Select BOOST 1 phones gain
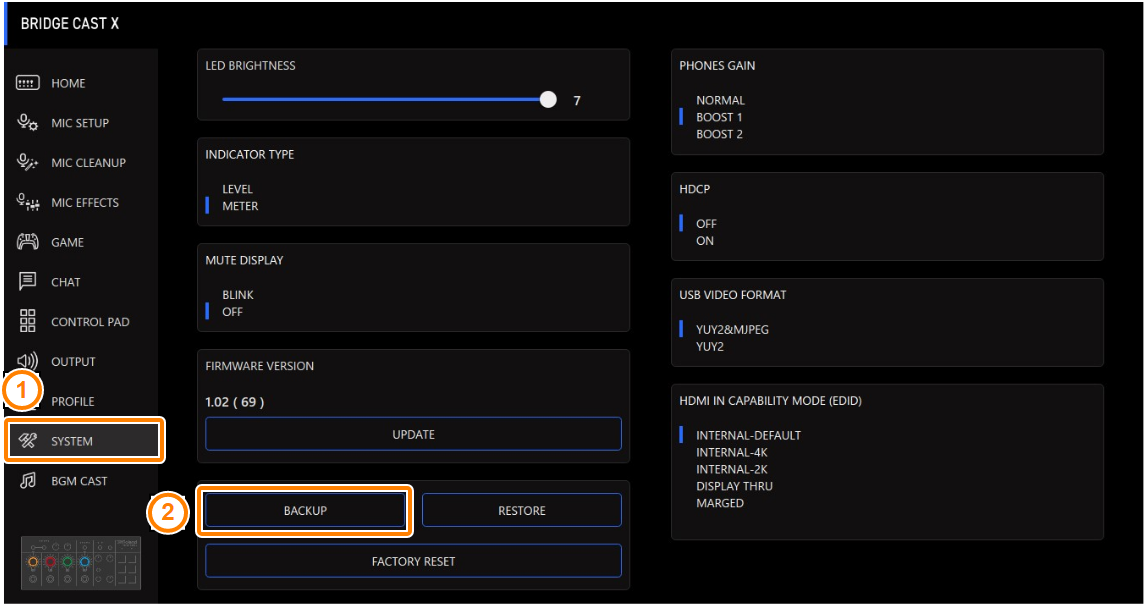This screenshot has width=1147, height=608. tap(719, 117)
